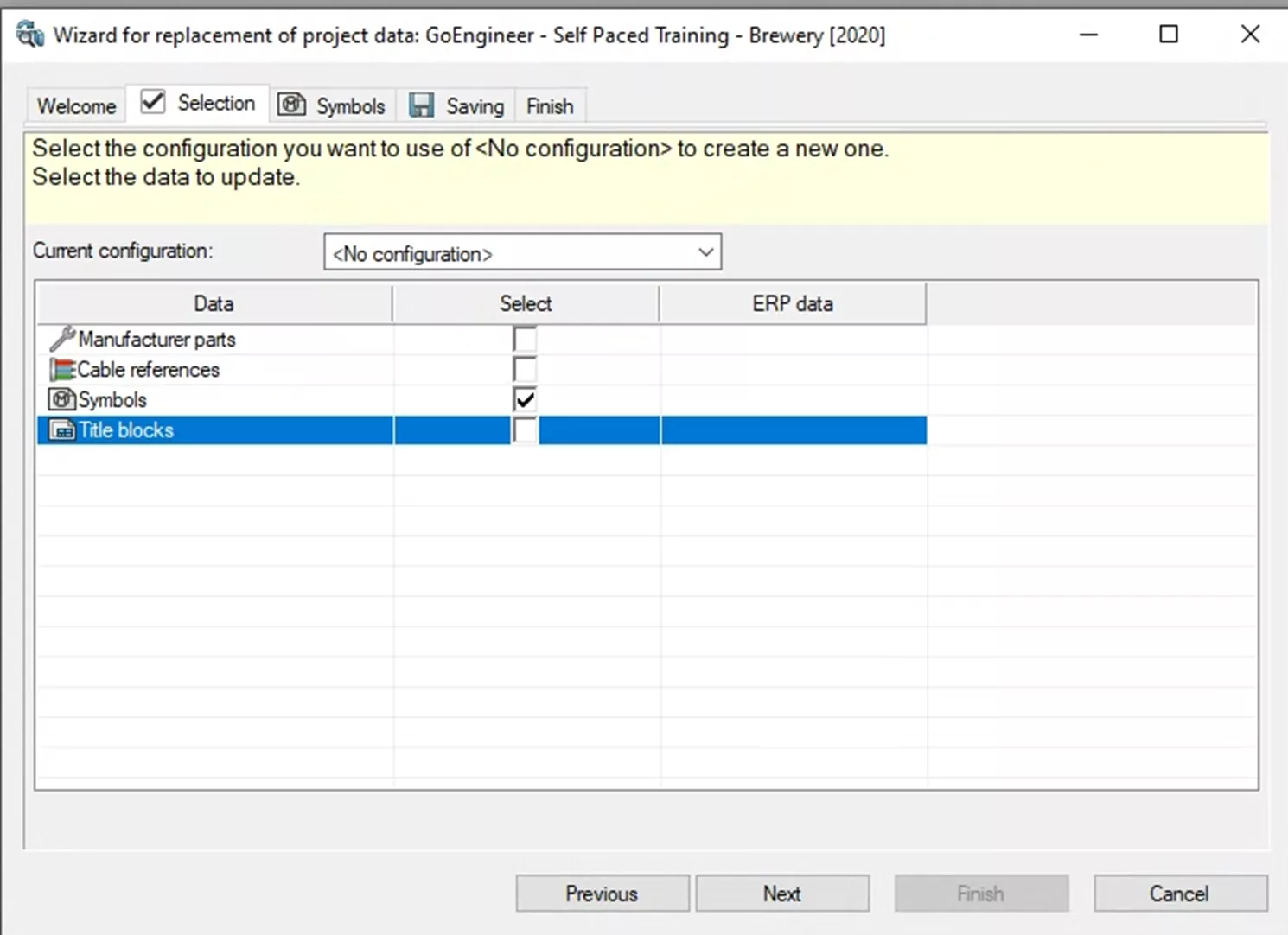Screen dimensions: 1288x935
Task: Cancel the replacement wizard
Action: pos(1180,894)
